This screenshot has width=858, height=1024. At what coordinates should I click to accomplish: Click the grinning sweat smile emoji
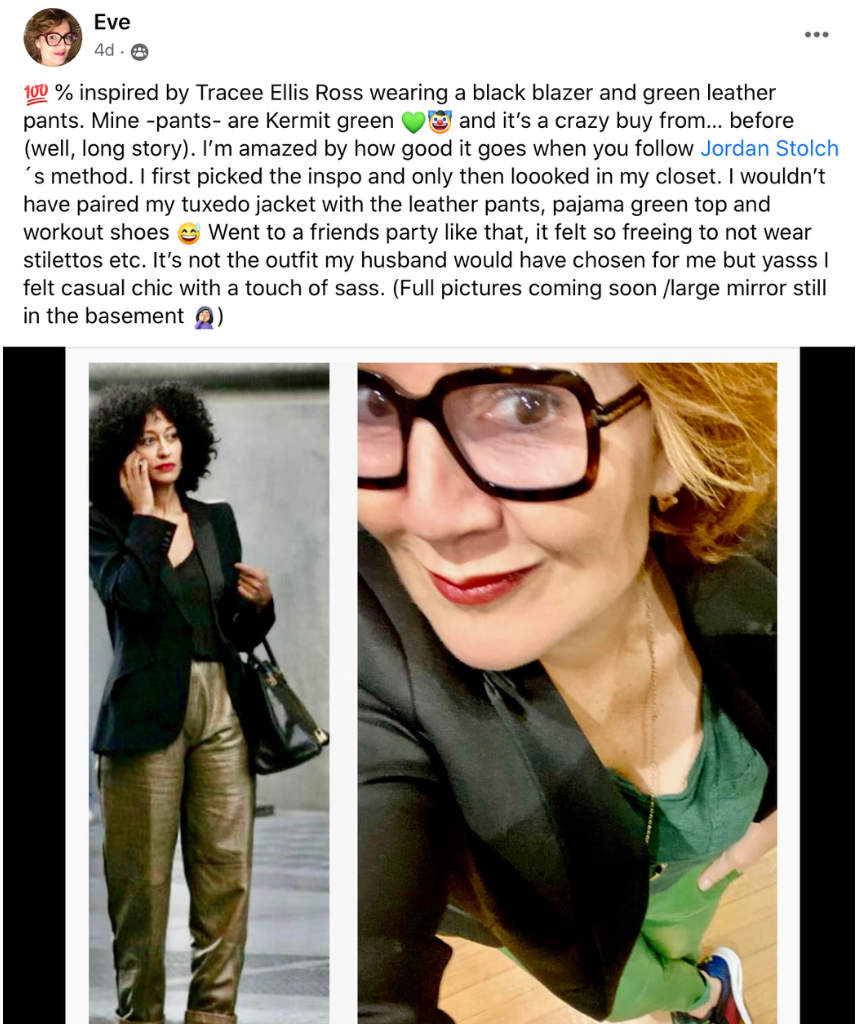[188, 233]
